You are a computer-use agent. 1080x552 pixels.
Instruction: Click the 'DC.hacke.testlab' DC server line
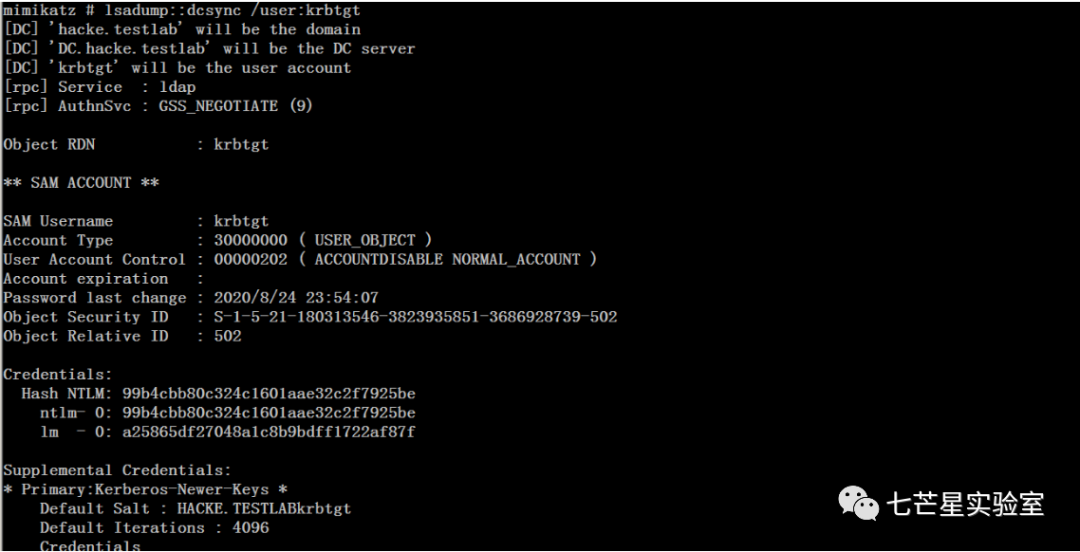pos(209,49)
